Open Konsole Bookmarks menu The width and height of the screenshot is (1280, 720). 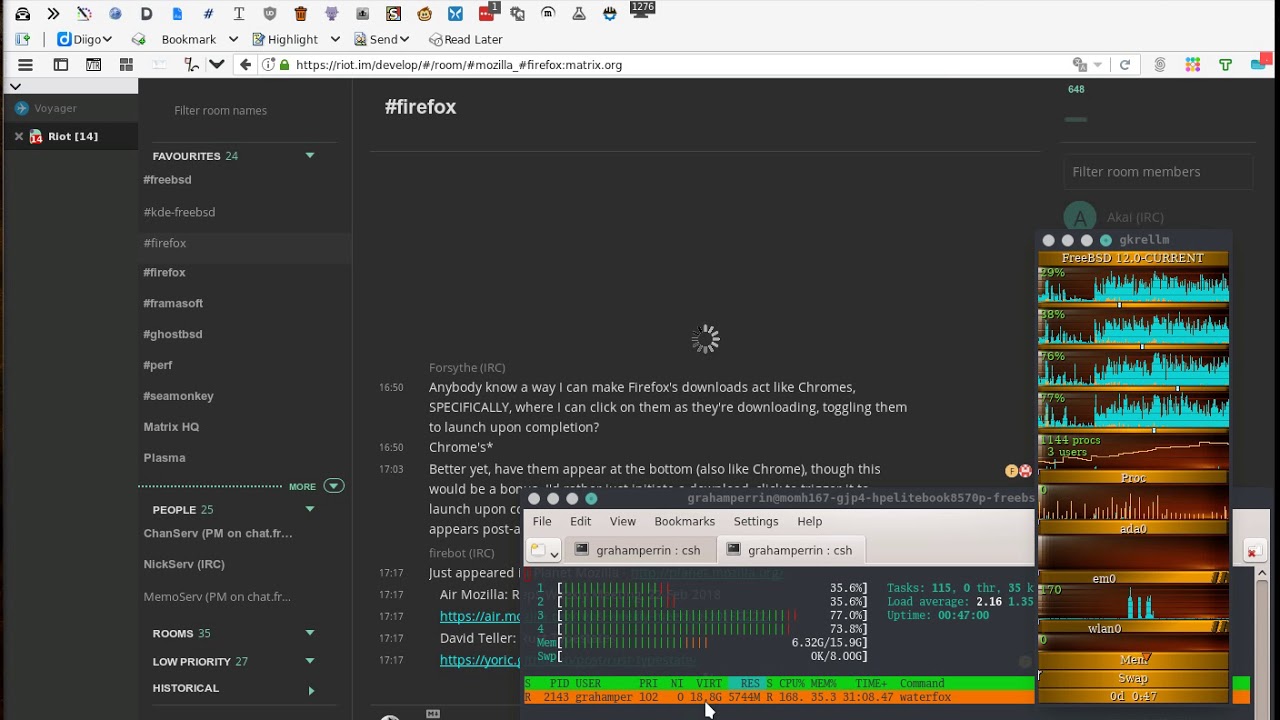click(685, 521)
